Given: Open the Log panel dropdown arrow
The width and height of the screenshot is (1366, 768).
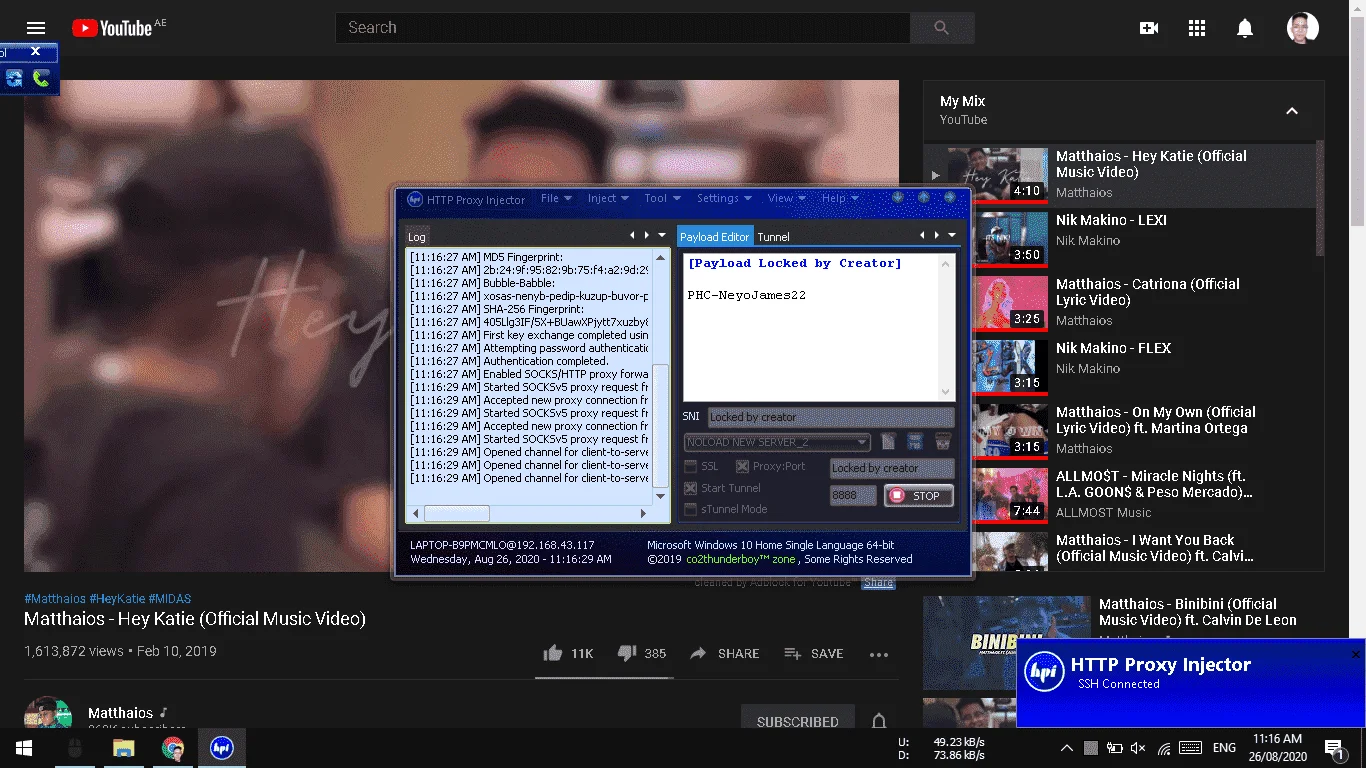Looking at the screenshot, I should 662,236.
